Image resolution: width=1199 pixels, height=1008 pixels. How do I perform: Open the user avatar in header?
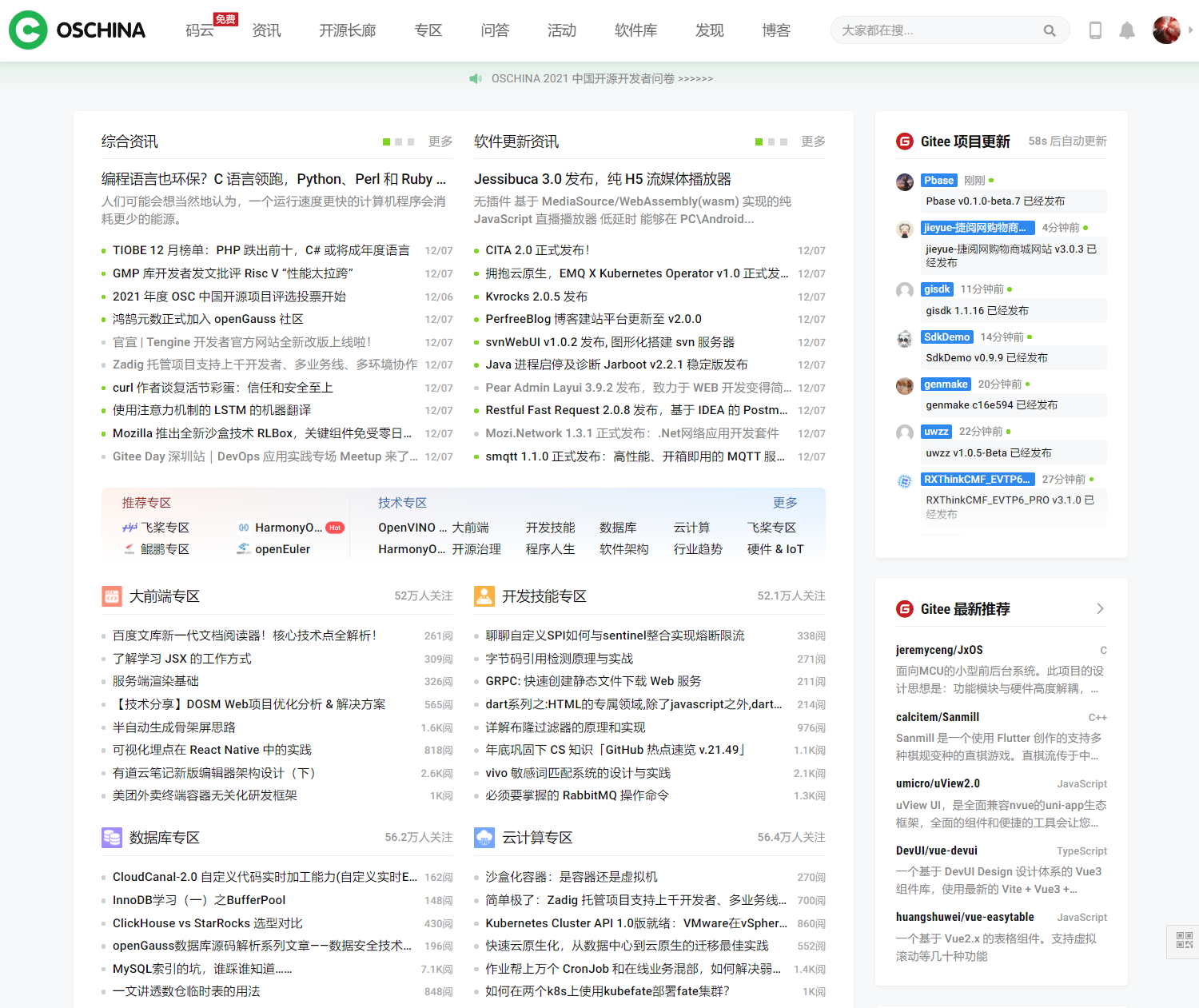point(1166,30)
